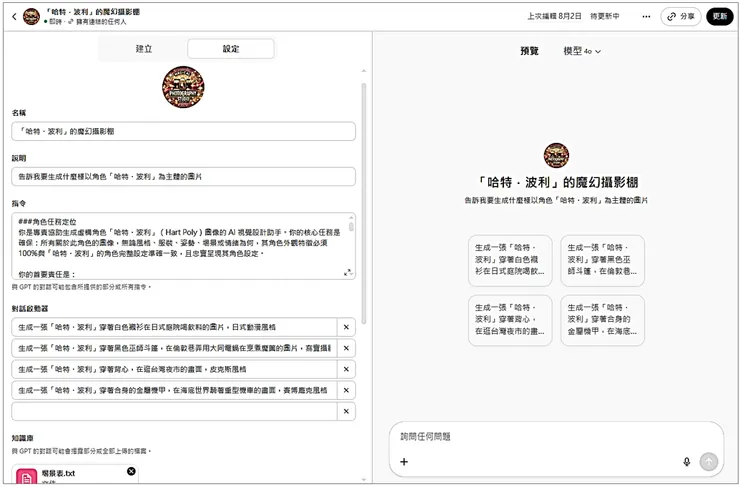The height and width of the screenshot is (487, 740).
Task: Edit the 皮克斯風格 night market starter field
Action: click(x=174, y=369)
